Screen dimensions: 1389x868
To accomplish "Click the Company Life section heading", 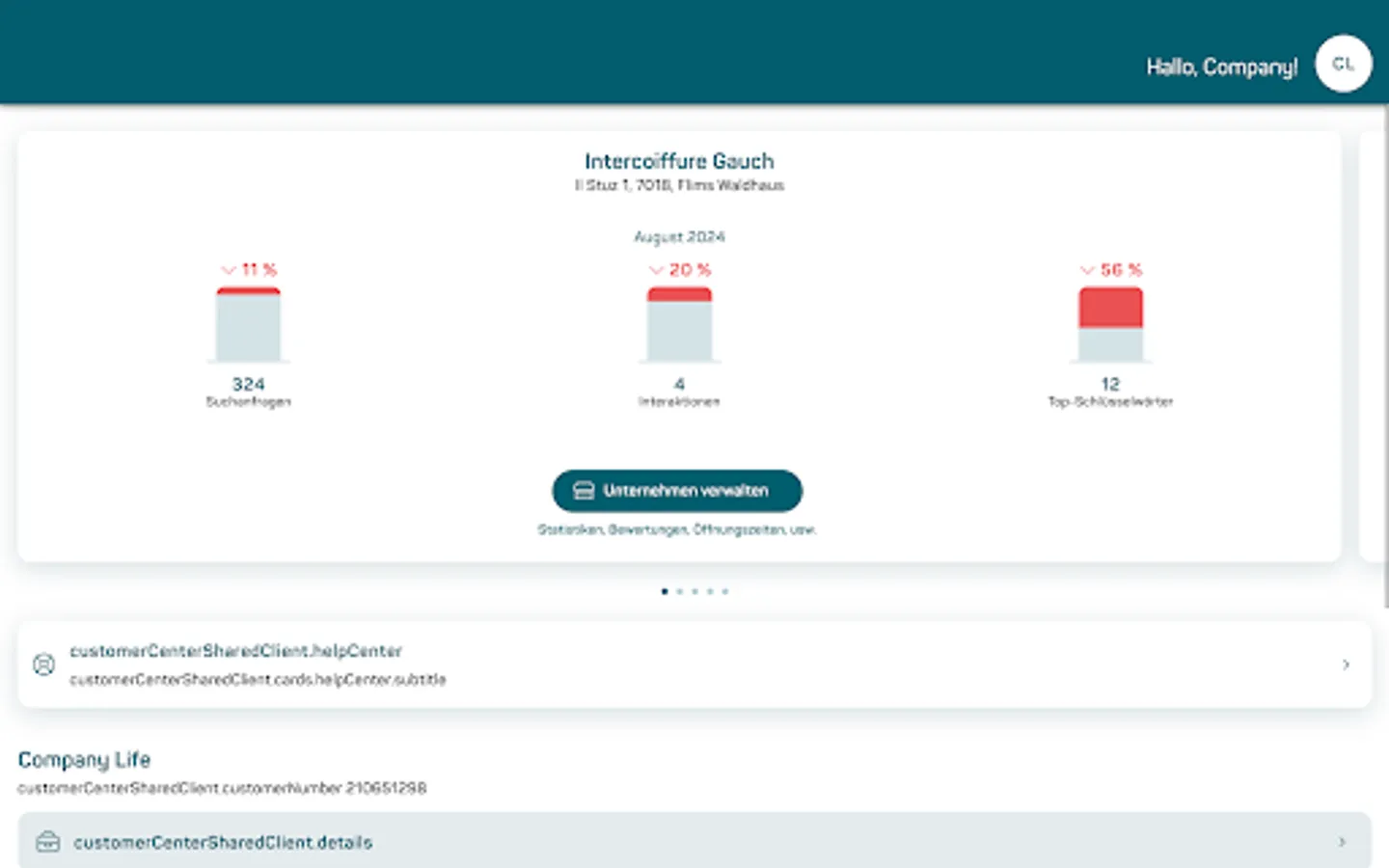I will [84, 760].
